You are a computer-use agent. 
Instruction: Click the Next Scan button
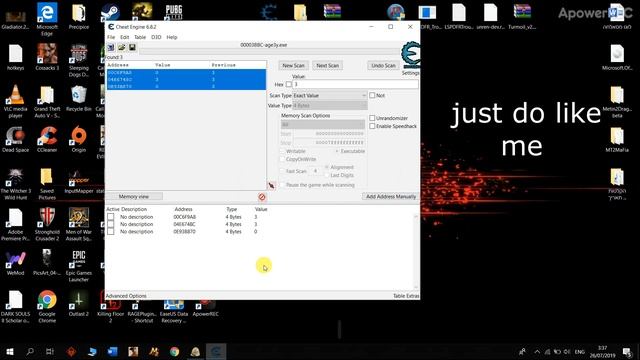(x=327, y=65)
